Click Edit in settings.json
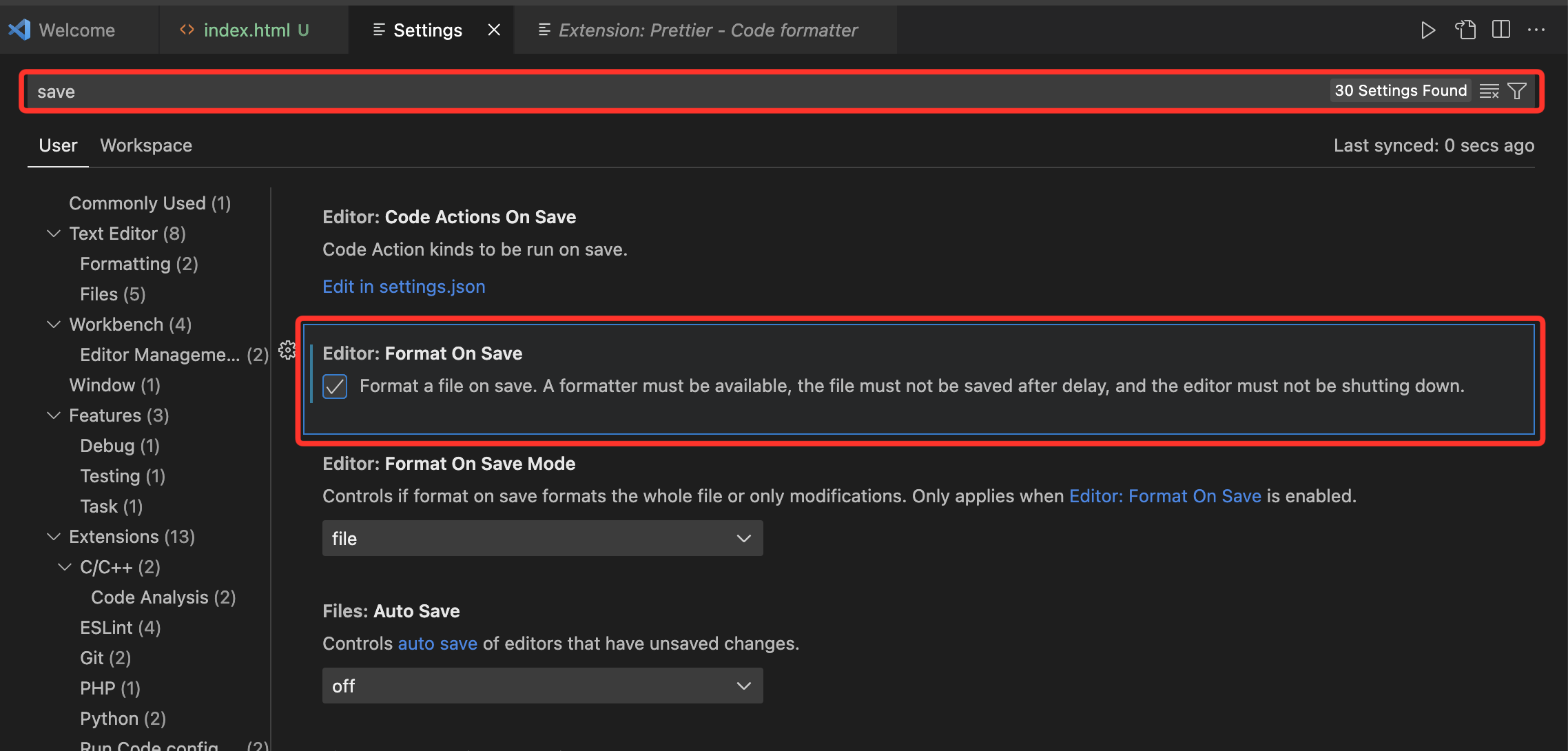 click(x=404, y=286)
